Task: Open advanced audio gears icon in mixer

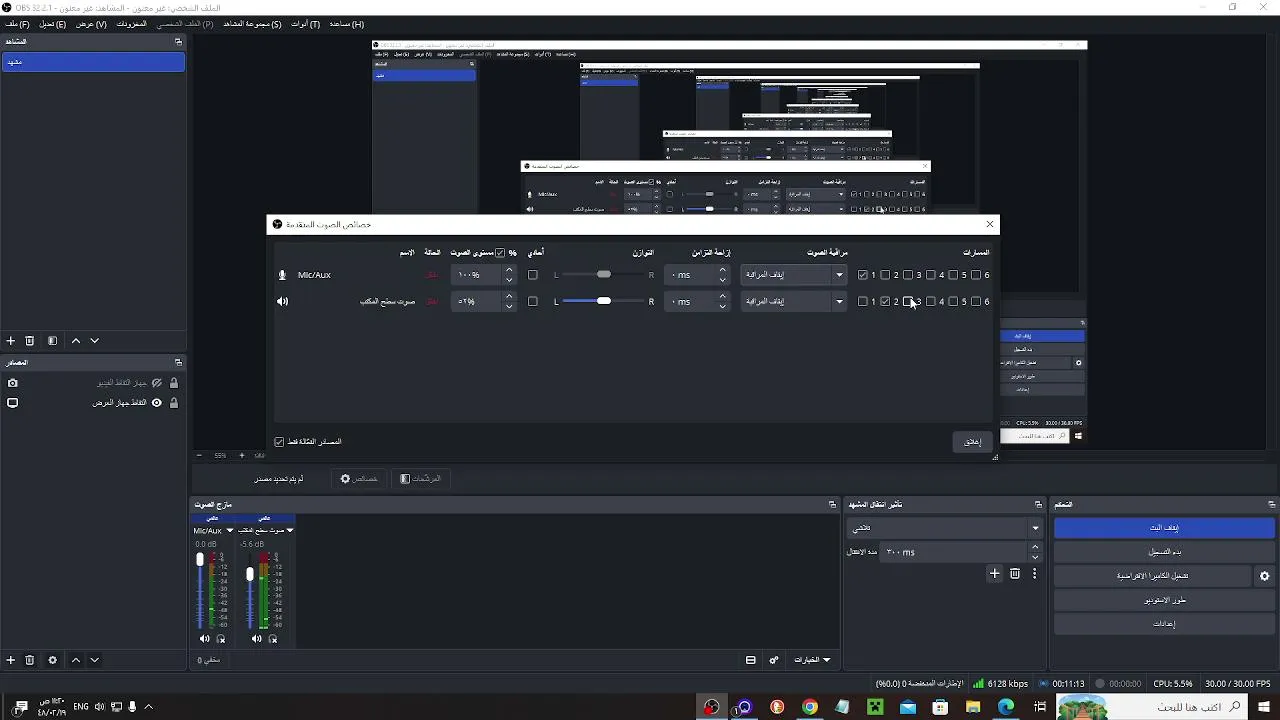Action: [x=773, y=660]
